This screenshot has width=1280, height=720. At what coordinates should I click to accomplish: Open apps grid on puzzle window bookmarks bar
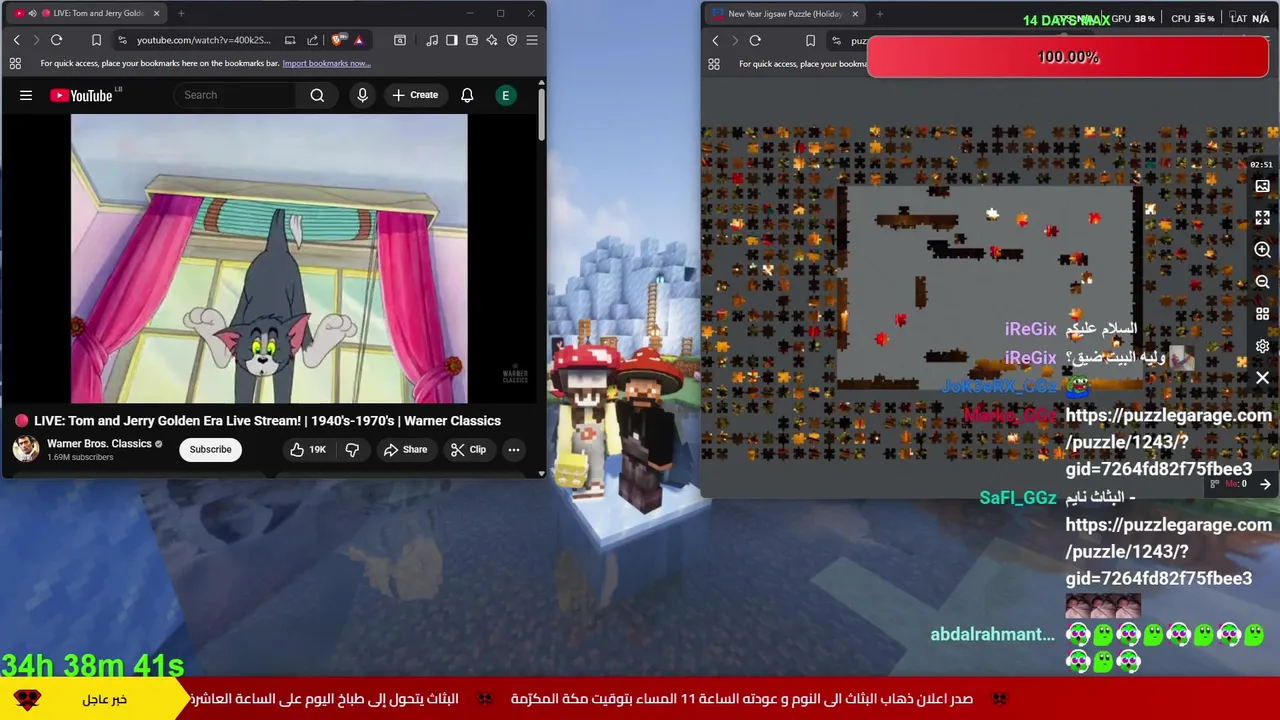[x=714, y=64]
